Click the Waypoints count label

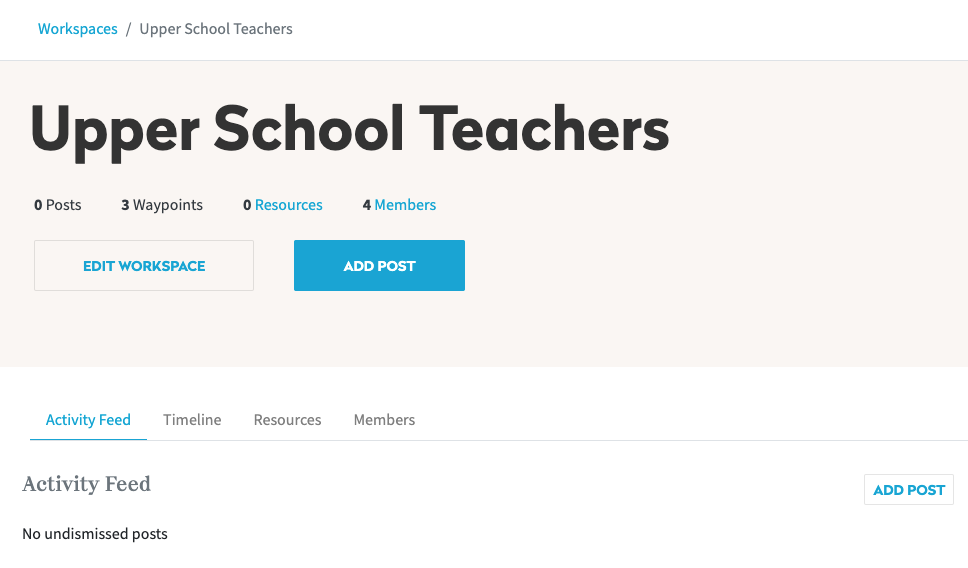(x=162, y=205)
